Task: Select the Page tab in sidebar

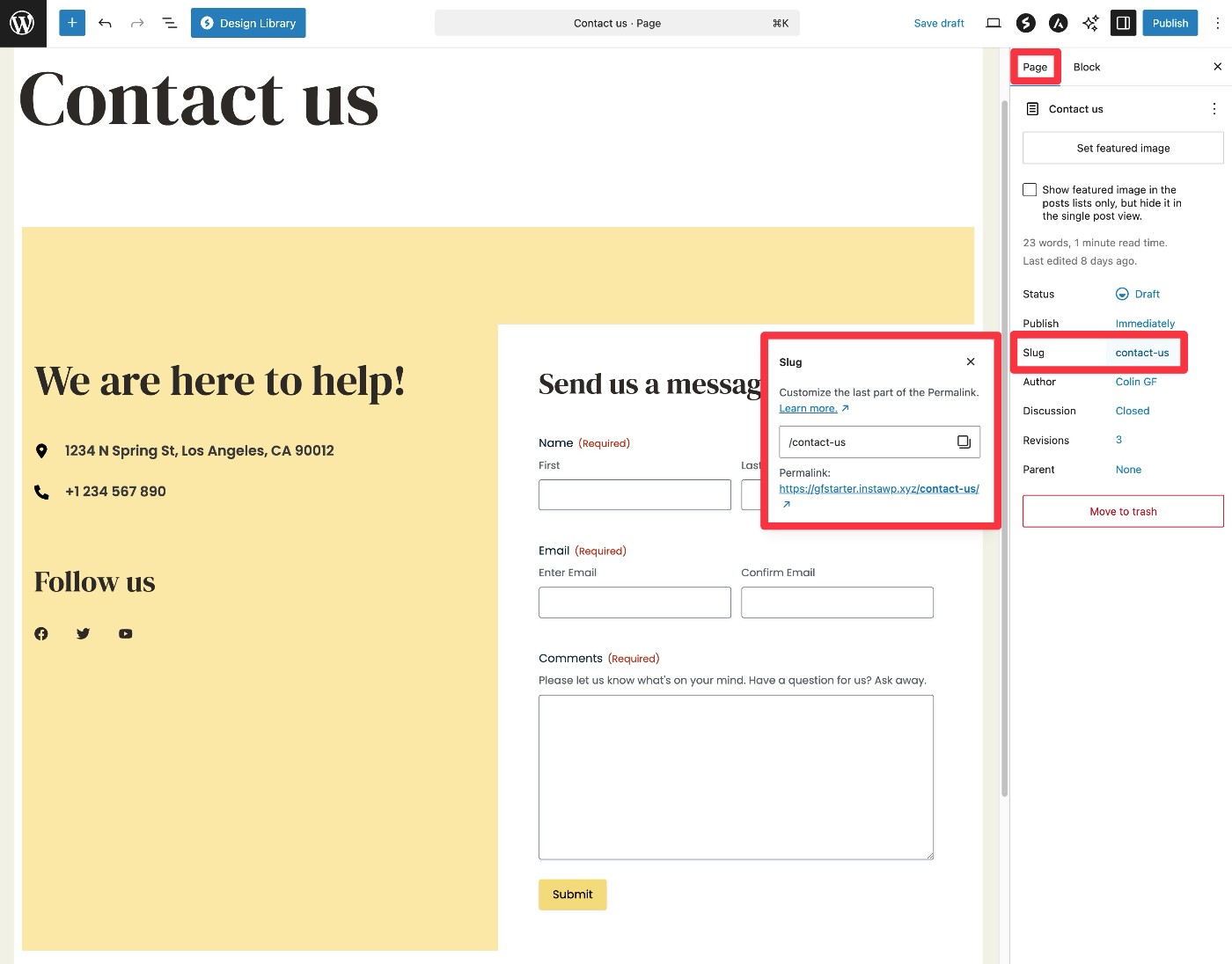Action: (x=1035, y=67)
